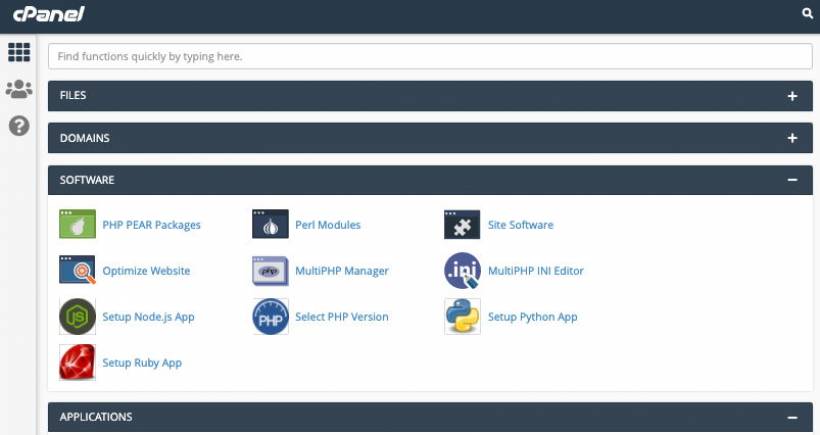
Task: Open the MultiPHP INI Editor icon
Action: click(462, 271)
